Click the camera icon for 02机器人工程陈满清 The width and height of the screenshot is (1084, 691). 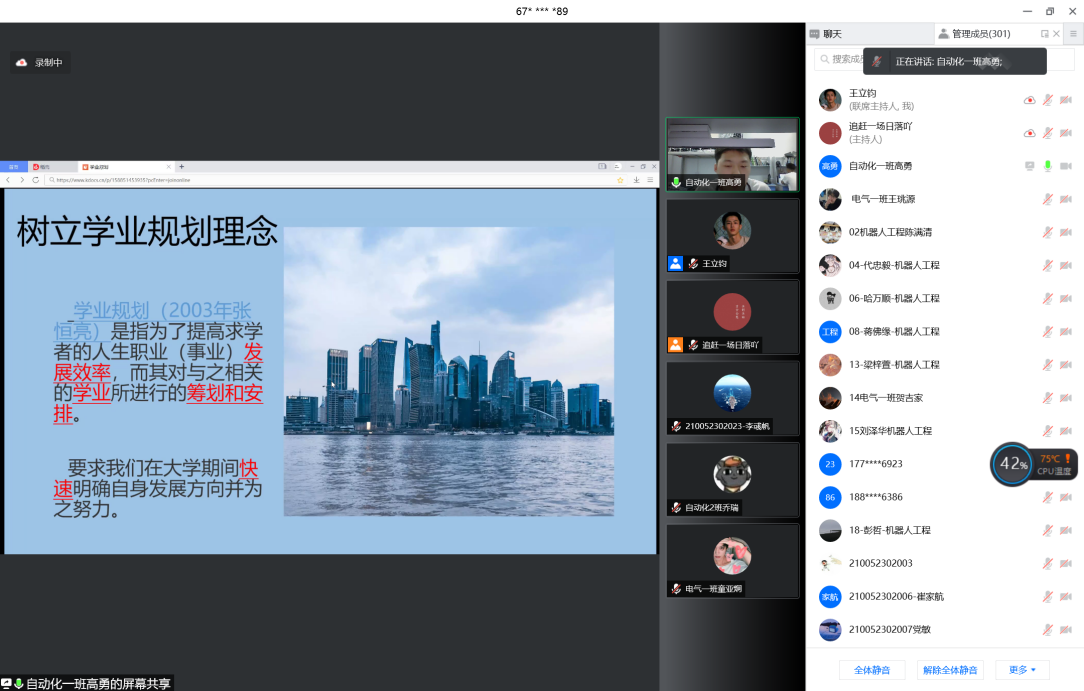[1066, 232]
